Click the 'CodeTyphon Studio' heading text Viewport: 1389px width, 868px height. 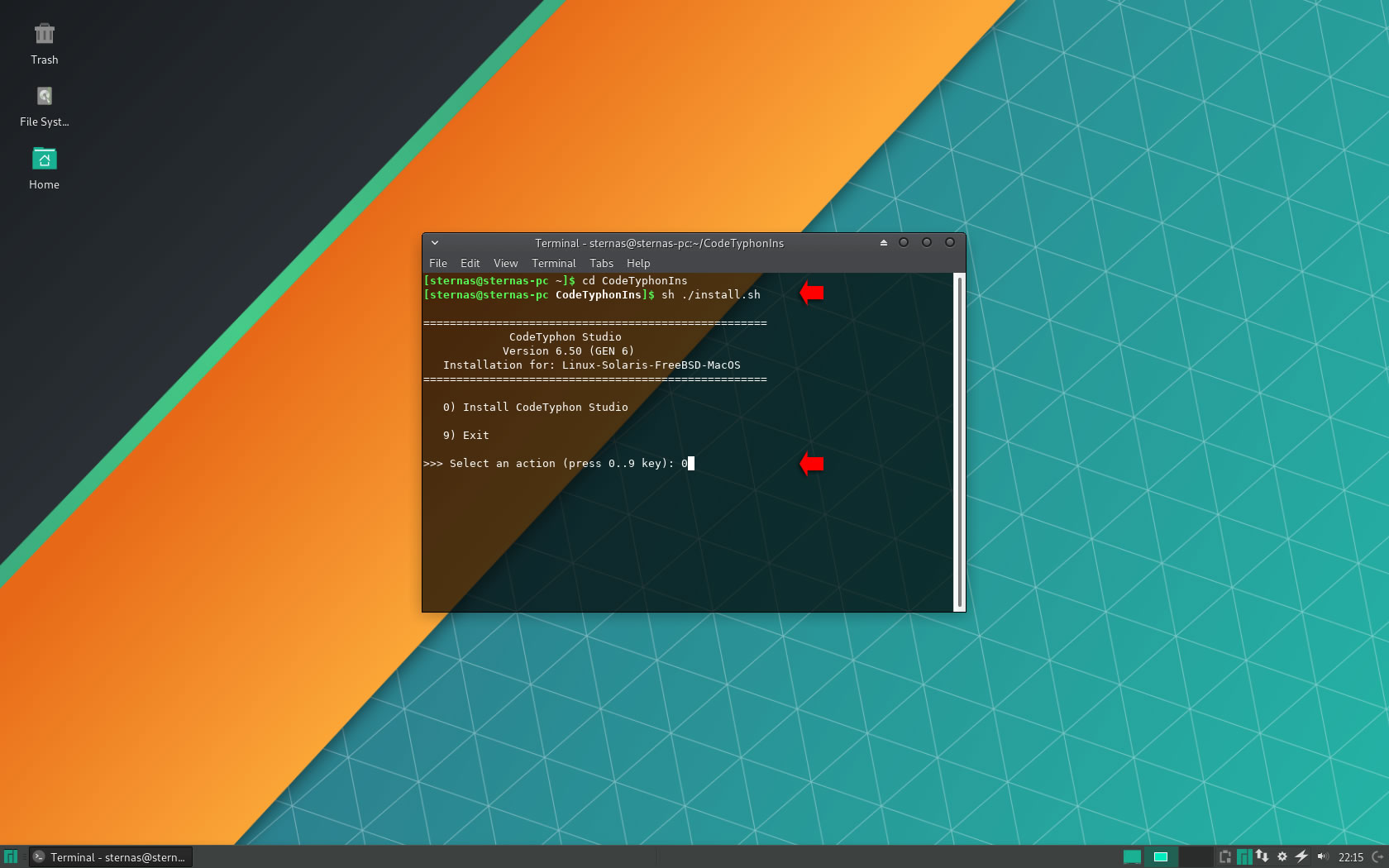point(566,337)
